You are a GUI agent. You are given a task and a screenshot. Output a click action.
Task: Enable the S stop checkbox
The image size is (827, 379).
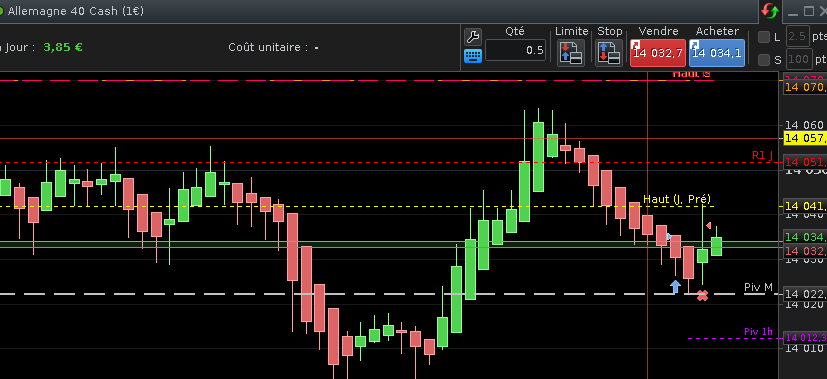point(764,60)
